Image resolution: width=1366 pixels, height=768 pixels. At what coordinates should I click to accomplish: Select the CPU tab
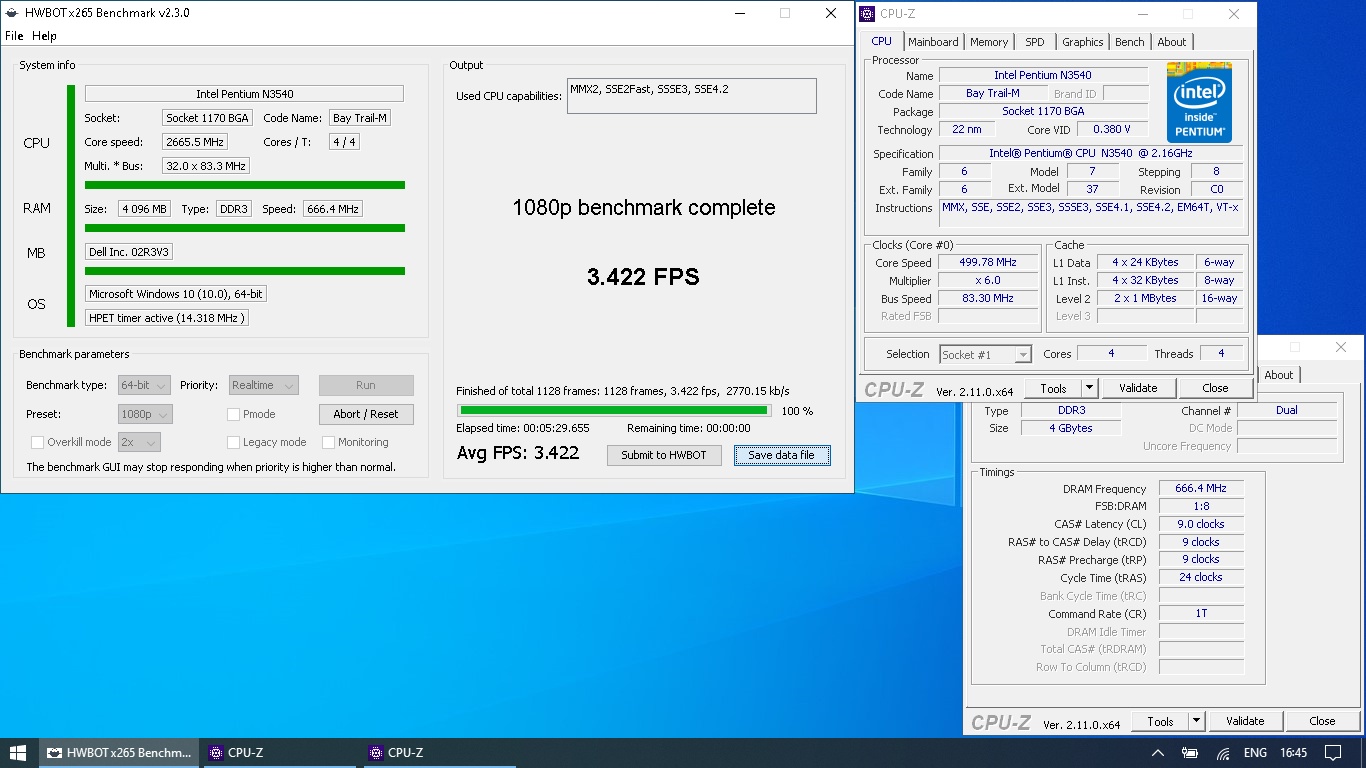(881, 41)
